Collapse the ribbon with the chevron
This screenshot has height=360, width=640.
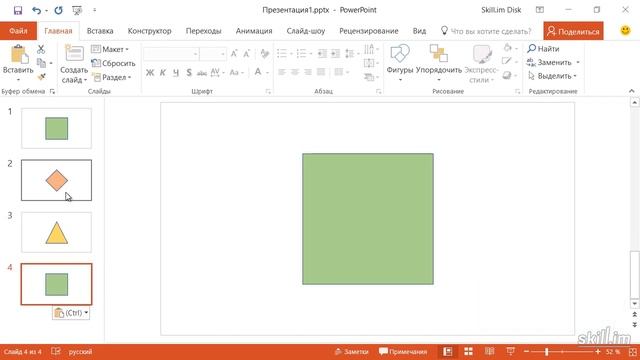631,91
